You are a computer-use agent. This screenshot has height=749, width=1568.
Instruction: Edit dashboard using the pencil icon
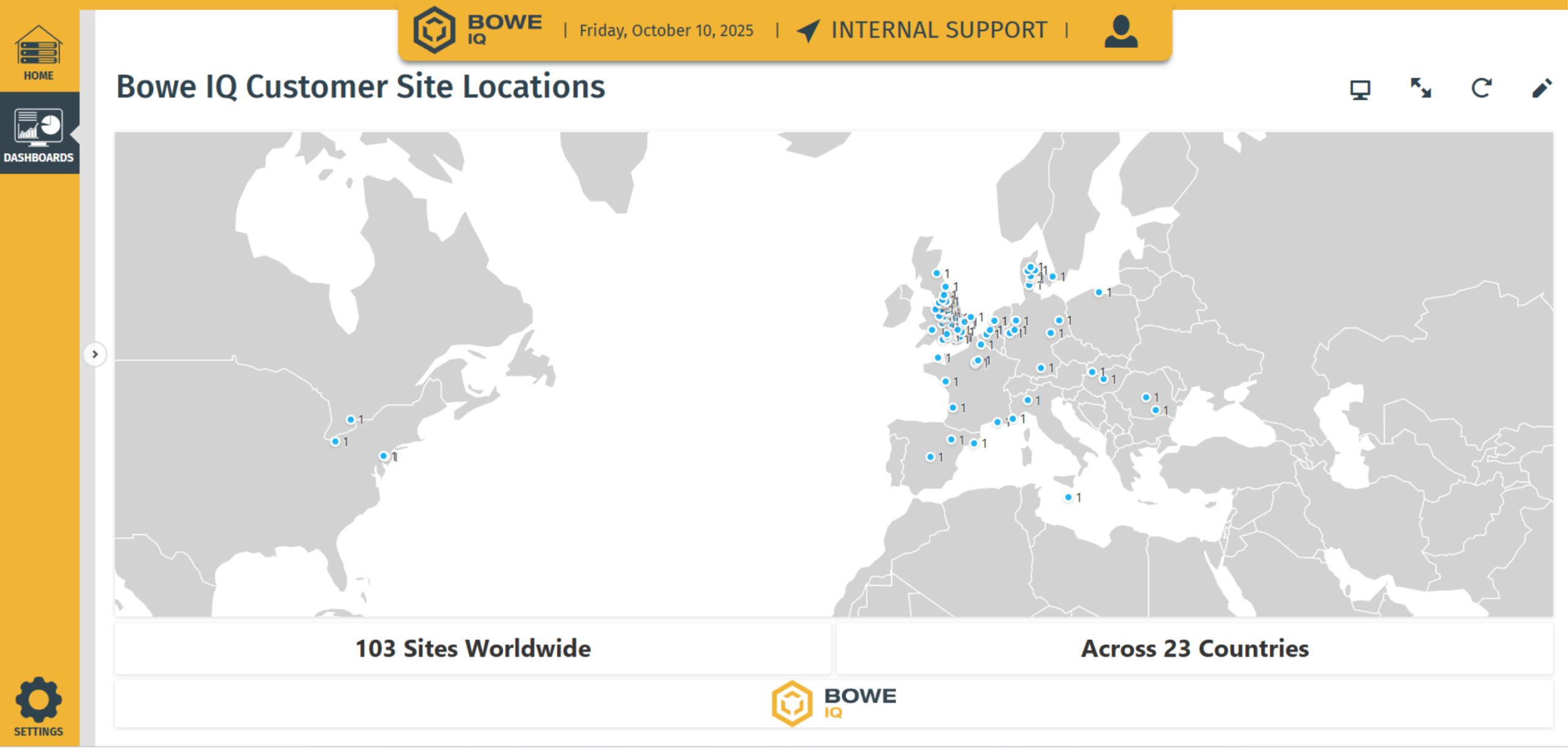tap(1541, 88)
